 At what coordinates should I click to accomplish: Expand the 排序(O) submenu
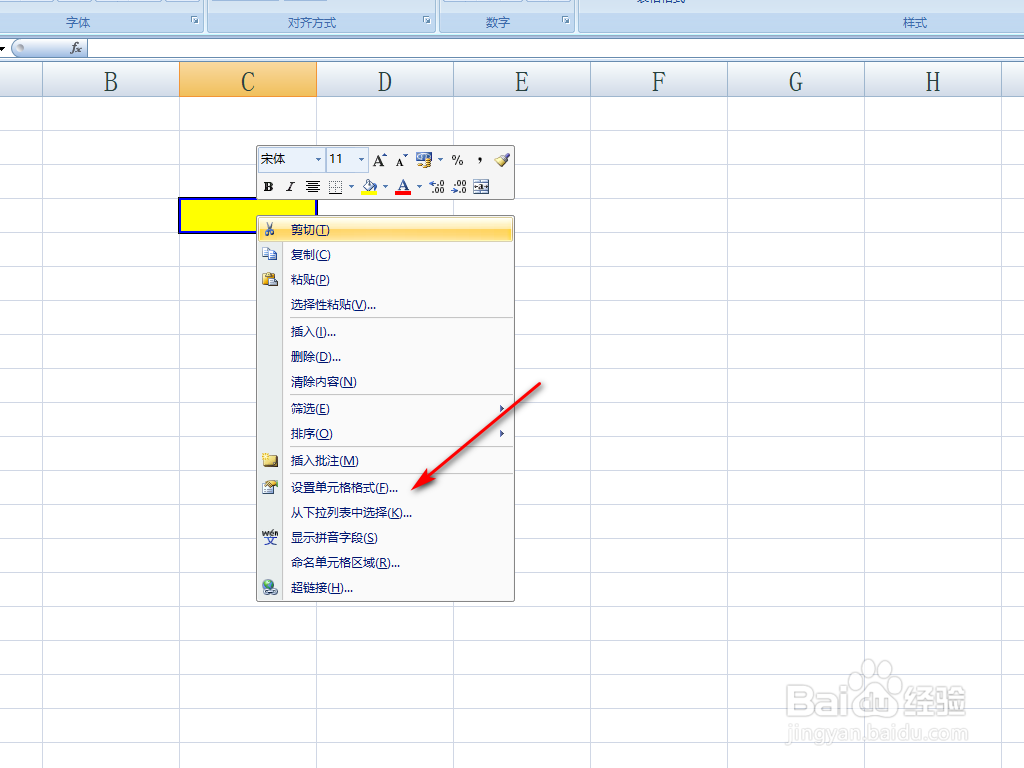point(385,434)
